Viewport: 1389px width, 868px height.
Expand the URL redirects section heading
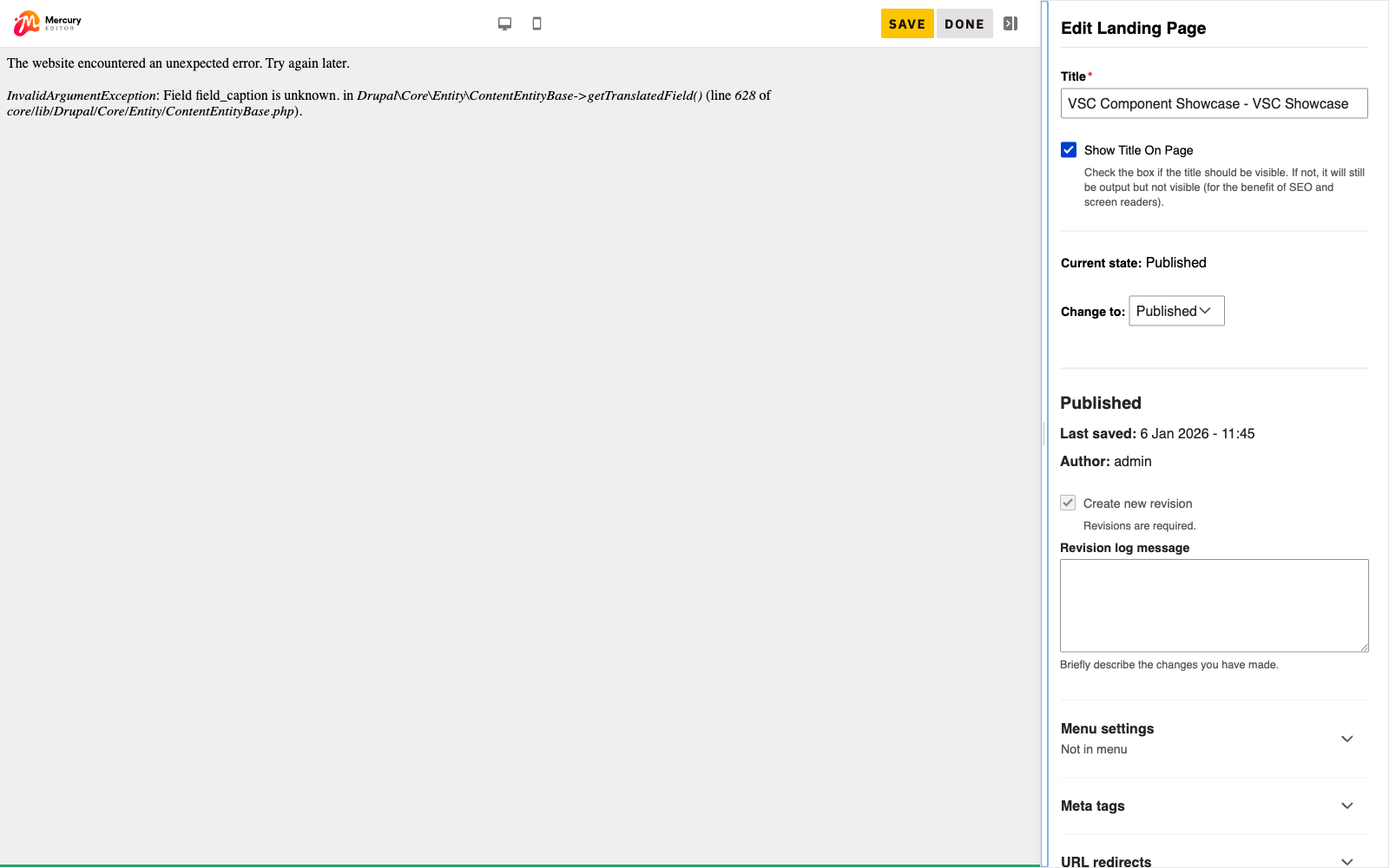click(x=1105, y=861)
